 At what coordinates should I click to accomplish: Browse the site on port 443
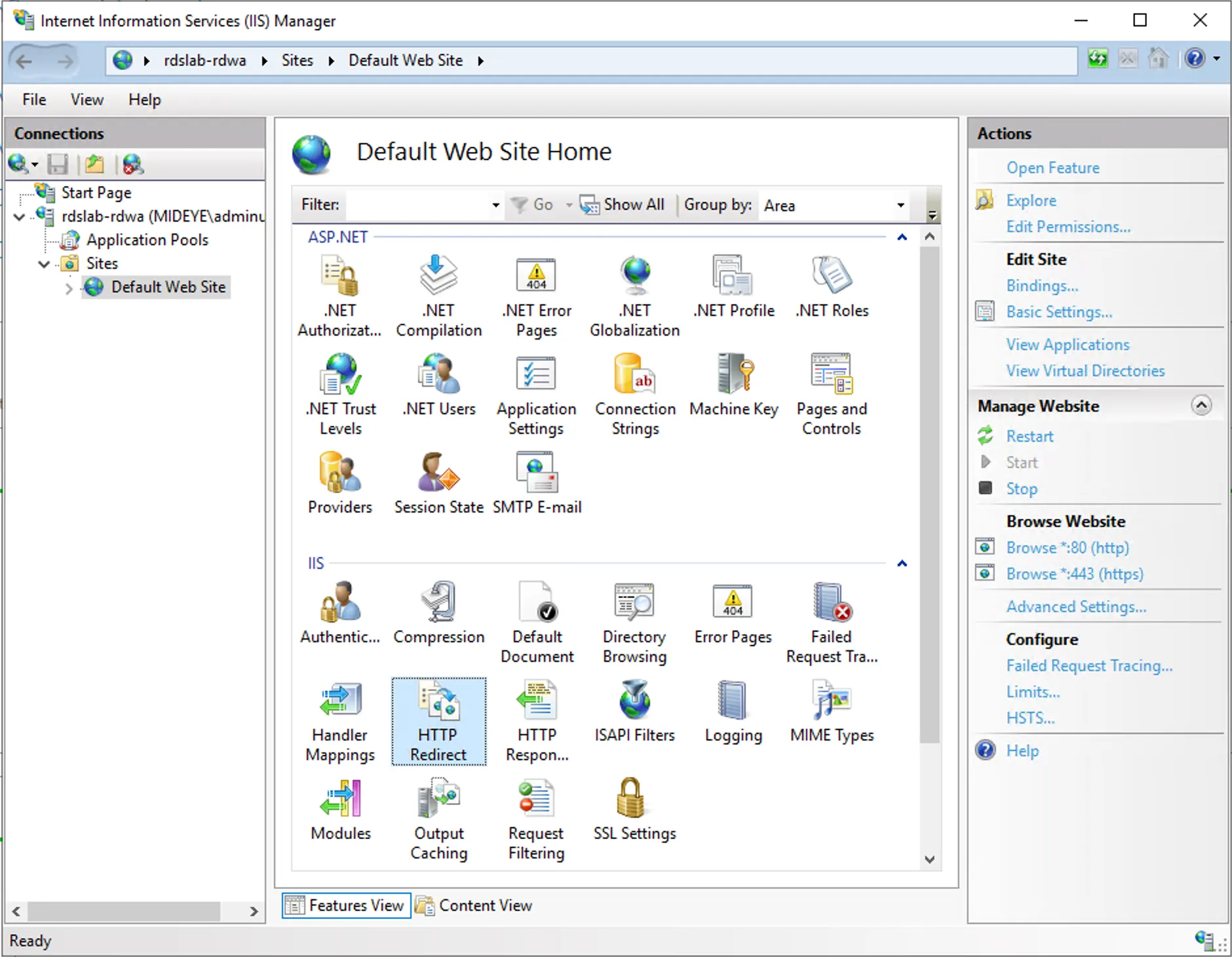[x=1075, y=574]
